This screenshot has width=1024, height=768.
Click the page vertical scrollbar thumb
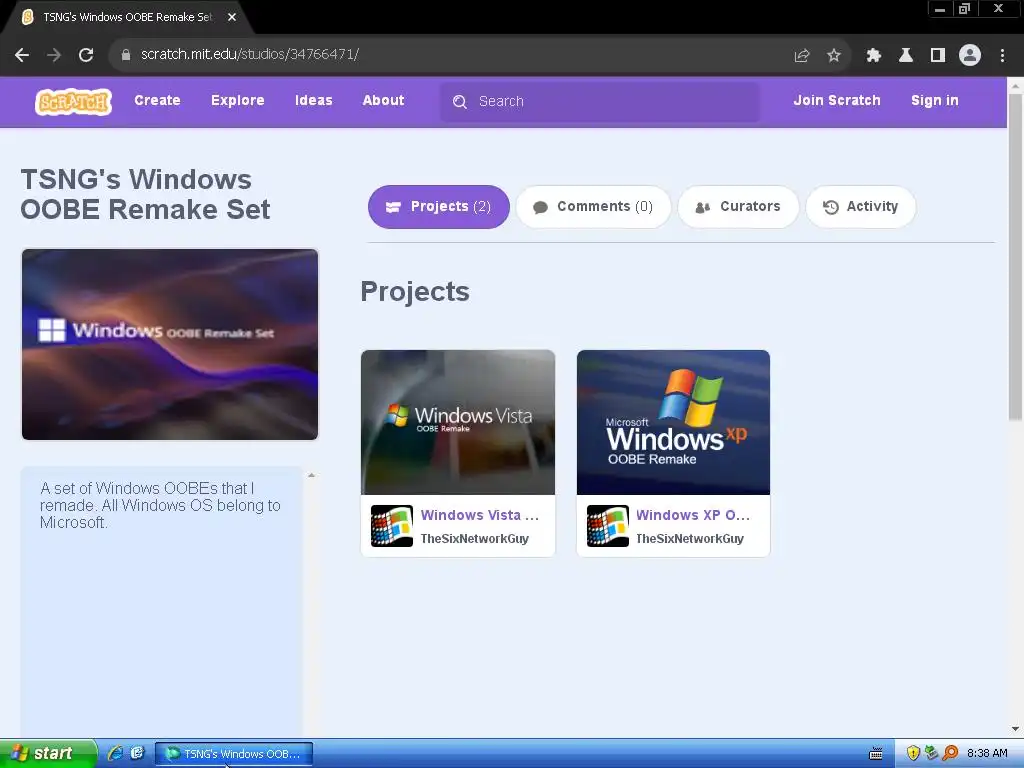click(x=1015, y=257)
